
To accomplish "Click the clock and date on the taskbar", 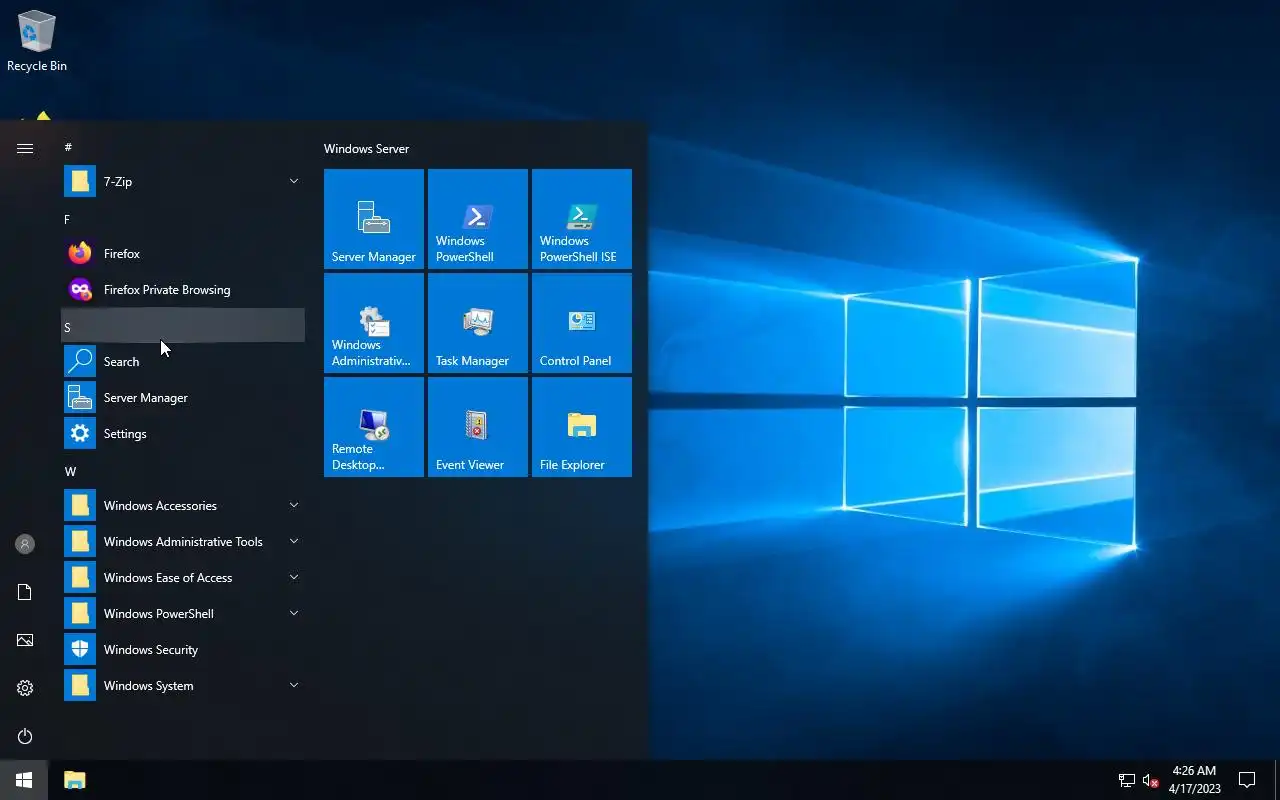I will tap(1194, 780).
